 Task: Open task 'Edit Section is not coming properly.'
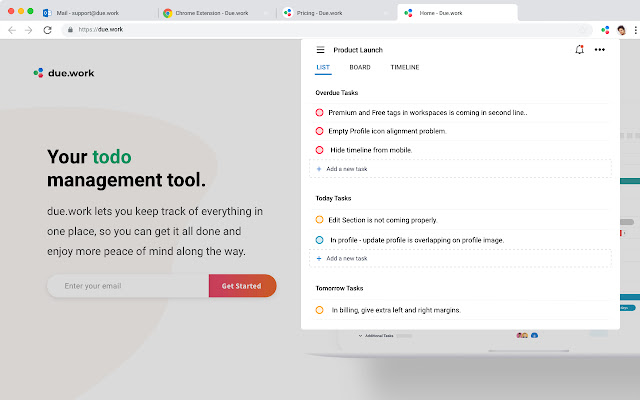point(382,220)
